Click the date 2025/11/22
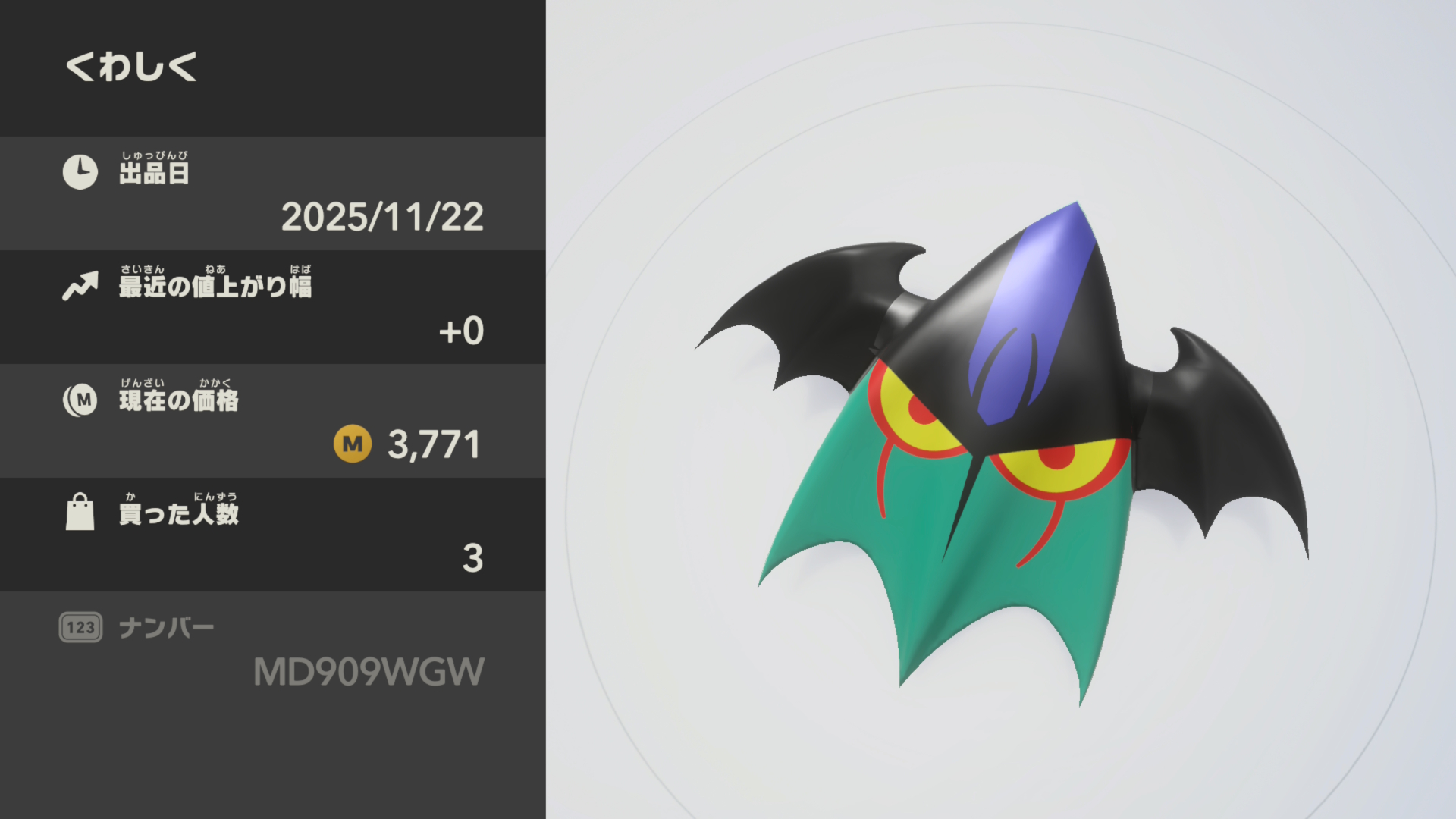The width and height of the screenshot is (1456, 819). click(382, 217)
